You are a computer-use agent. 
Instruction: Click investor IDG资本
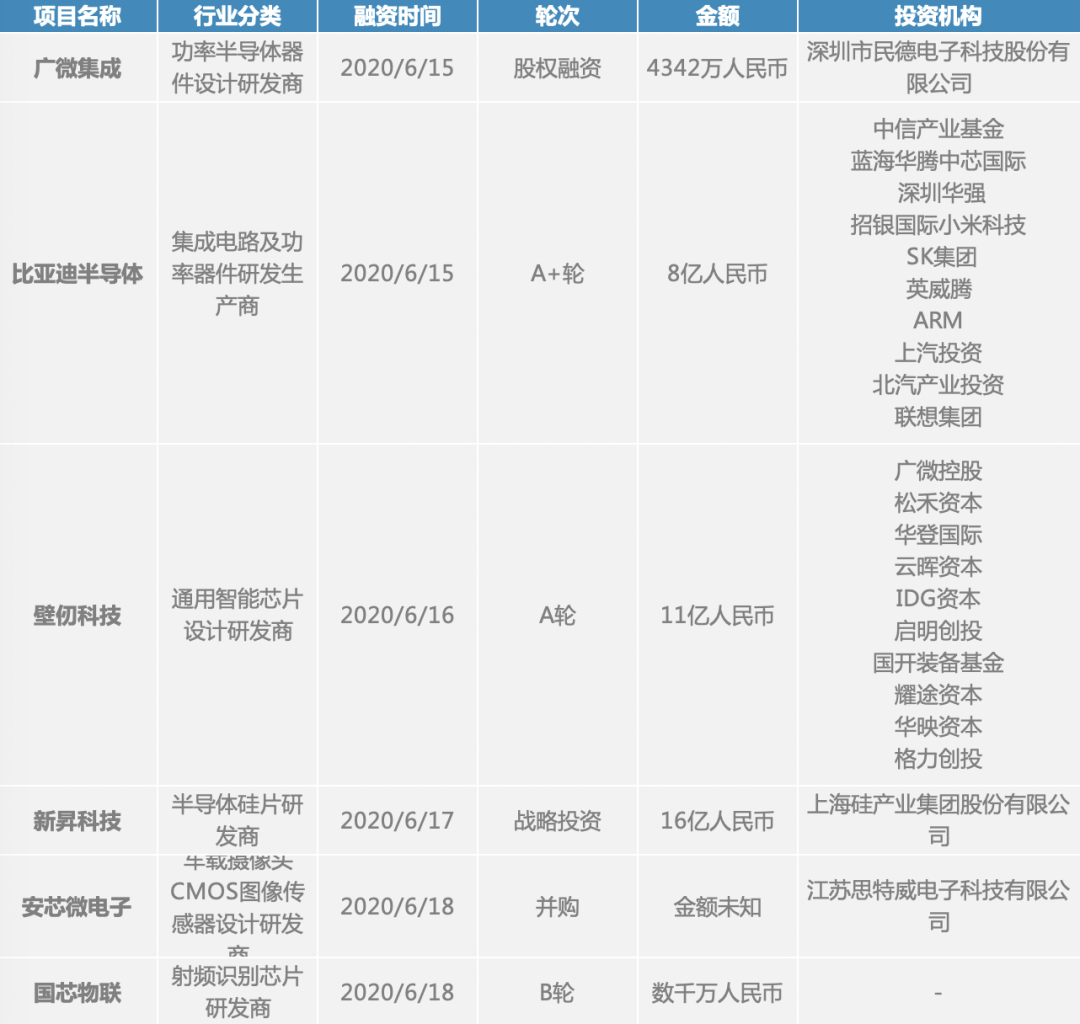coord(938,598)
